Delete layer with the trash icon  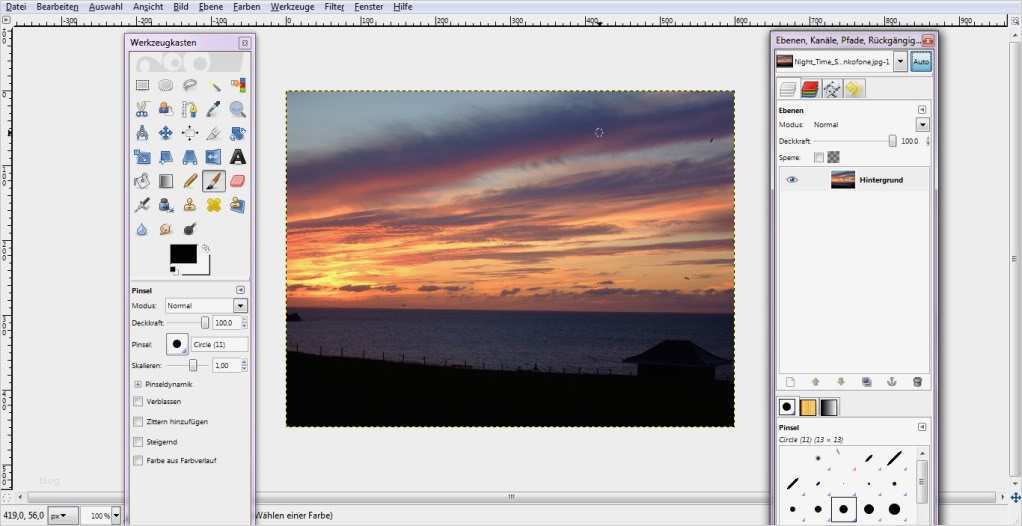917,382
